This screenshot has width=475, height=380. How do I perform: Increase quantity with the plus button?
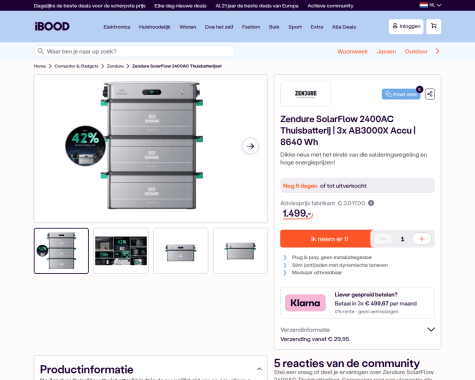tap(422, 239)
